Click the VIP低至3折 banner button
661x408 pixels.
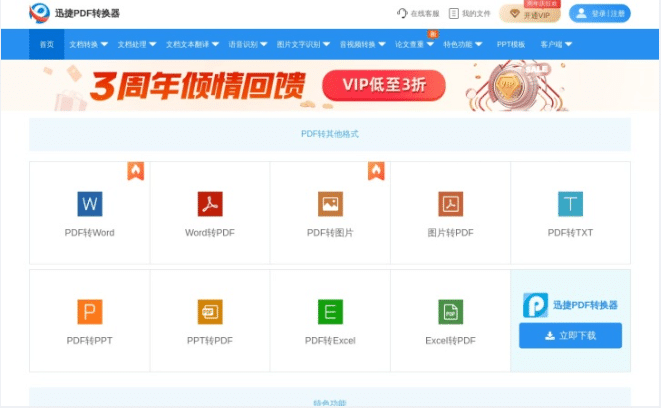pyautogui.click(x=384, y=86)
